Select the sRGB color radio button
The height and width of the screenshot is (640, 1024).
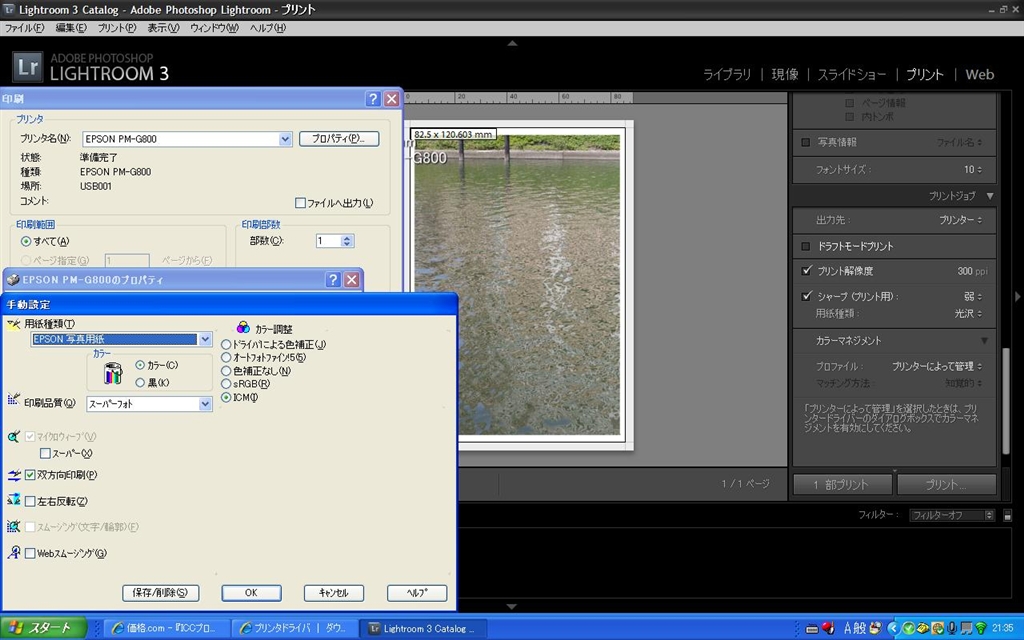point(226,384)
